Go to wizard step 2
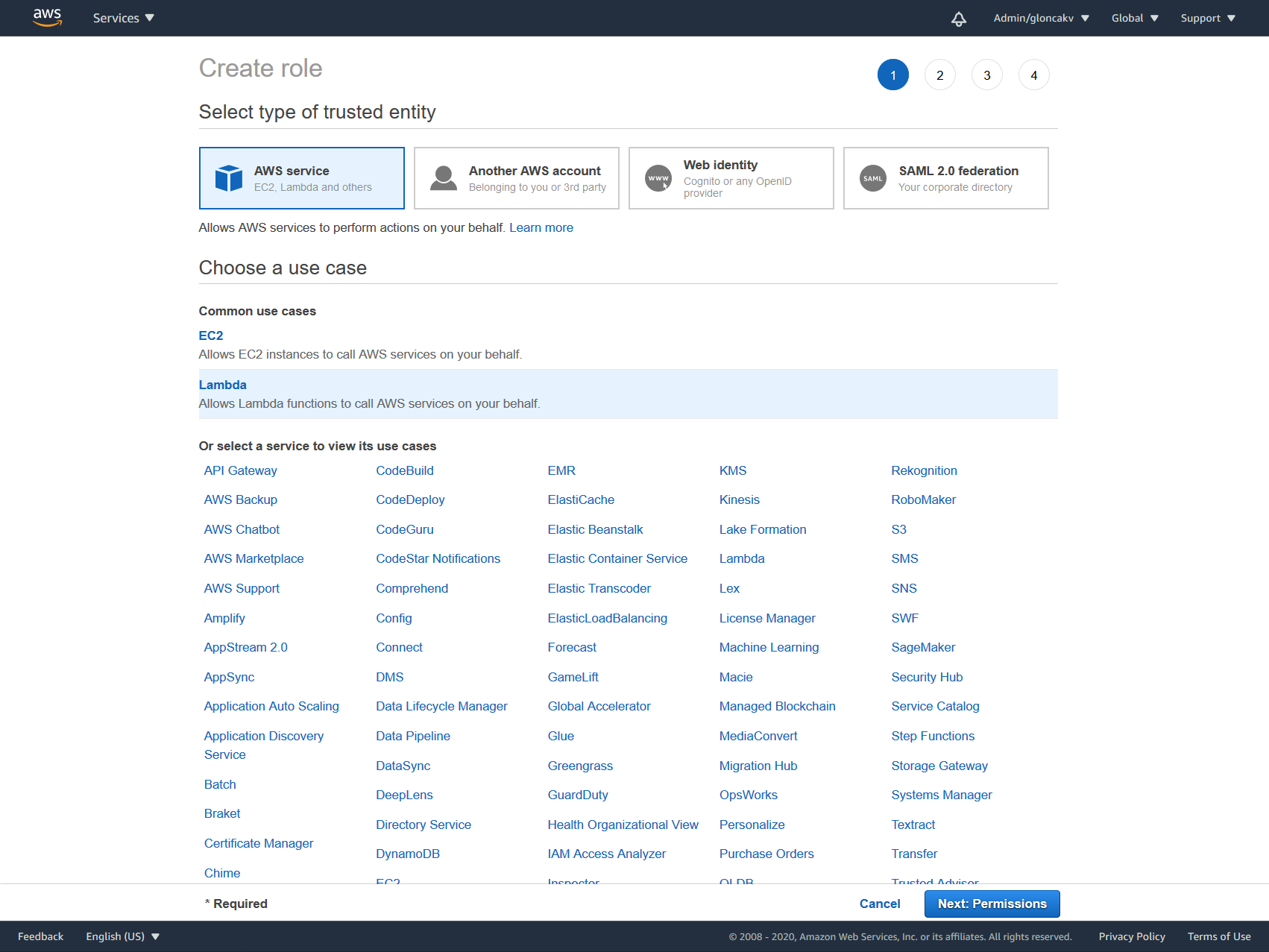Screen dimensions: 1269x952 [940, 75]
